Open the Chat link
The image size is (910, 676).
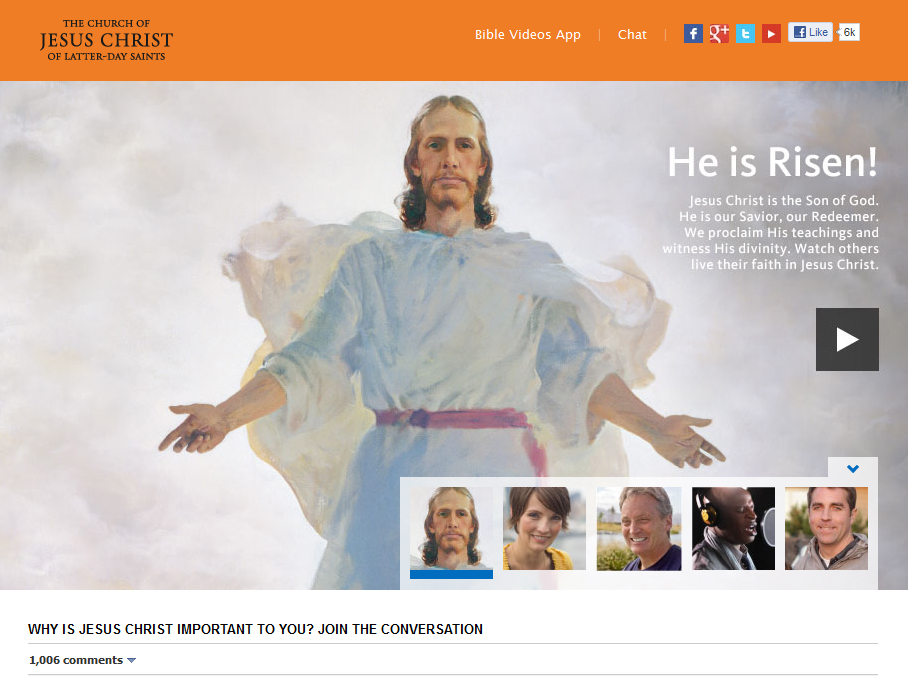coord(632,34)
